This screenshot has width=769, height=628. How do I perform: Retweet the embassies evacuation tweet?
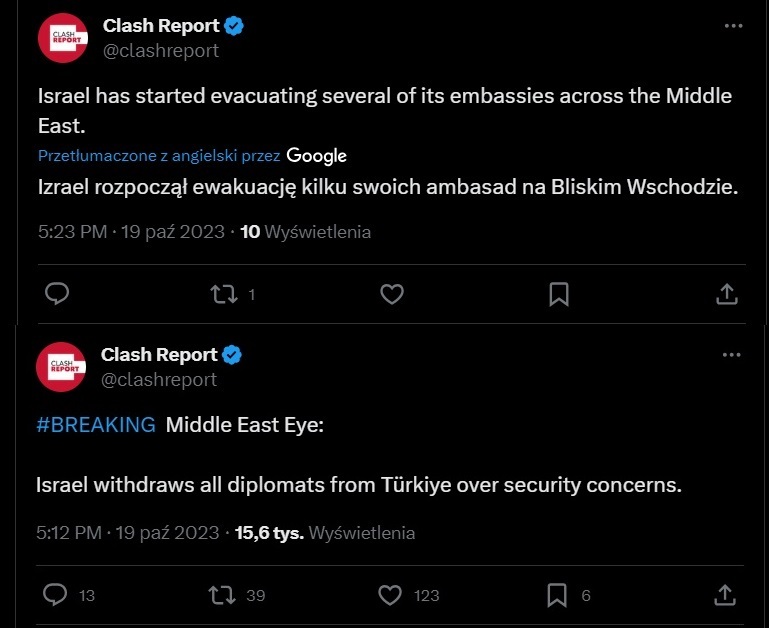point(224,294)
